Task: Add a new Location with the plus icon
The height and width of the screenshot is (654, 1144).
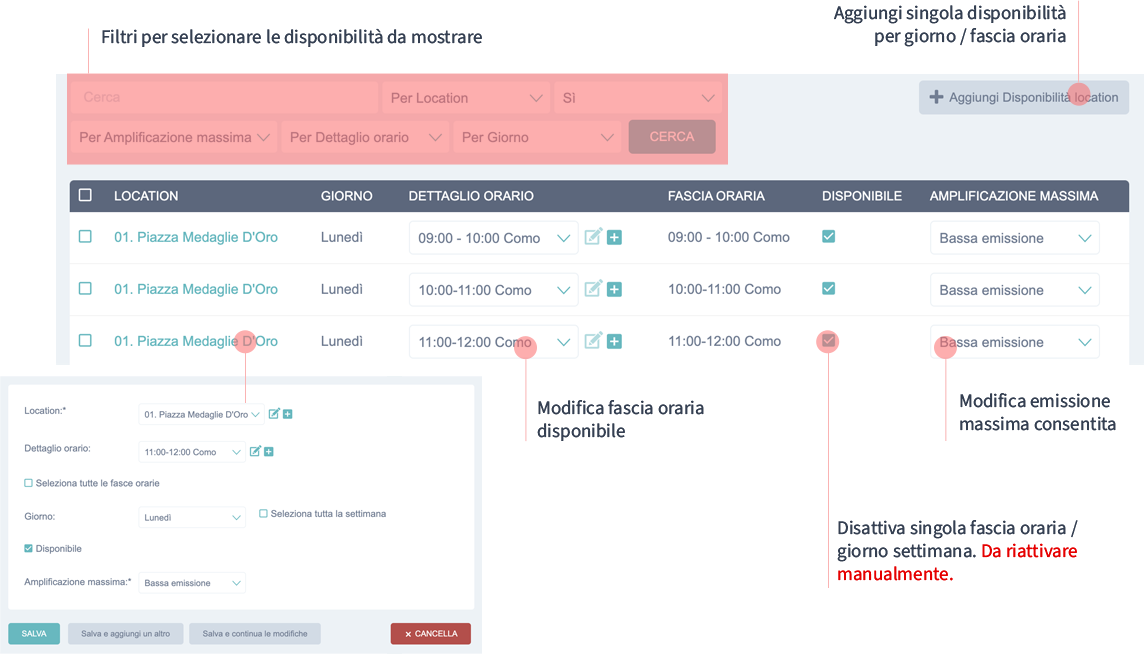Action: click(288, 414)
